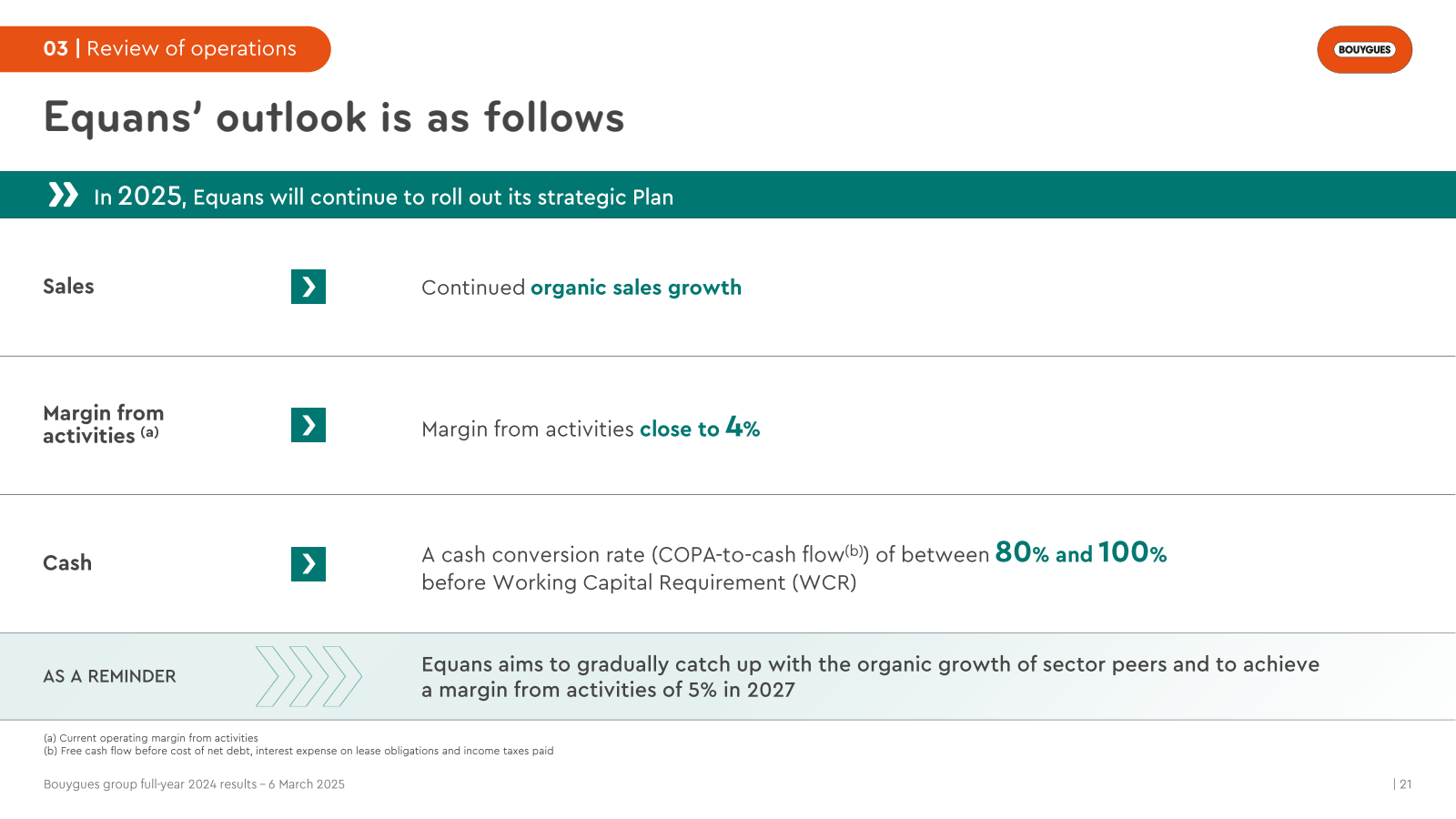
Task: Select the Sales row label
Action: (68, 287)
